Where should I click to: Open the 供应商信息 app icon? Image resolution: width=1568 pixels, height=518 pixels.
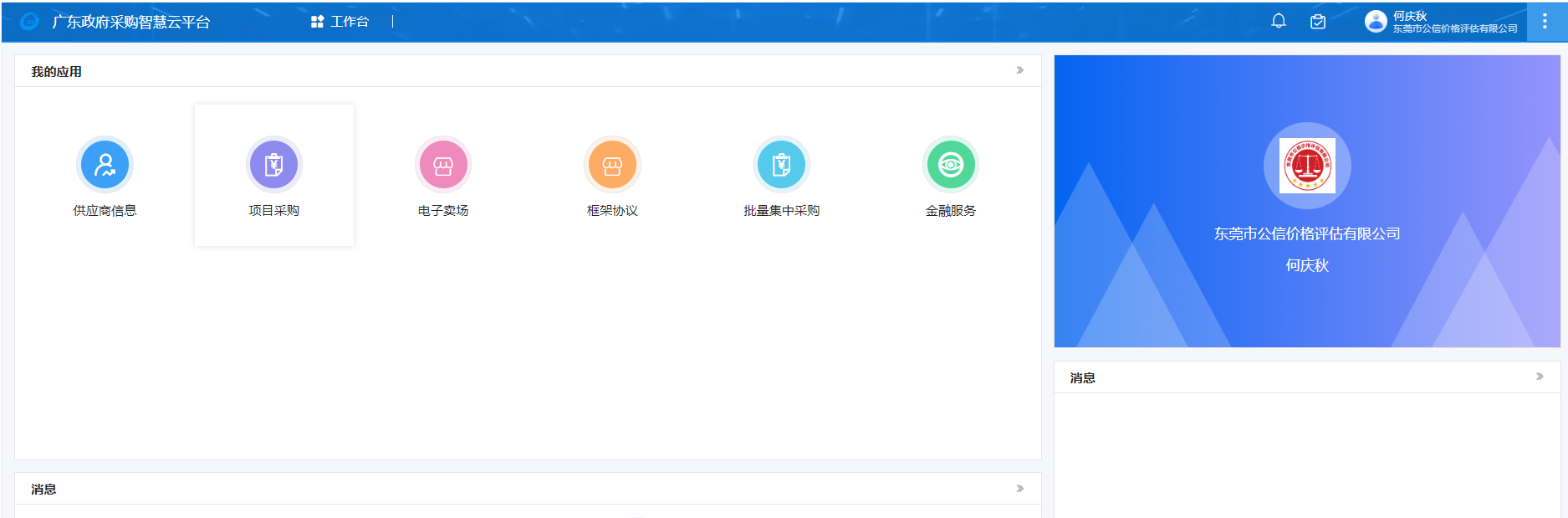[105, 165]
